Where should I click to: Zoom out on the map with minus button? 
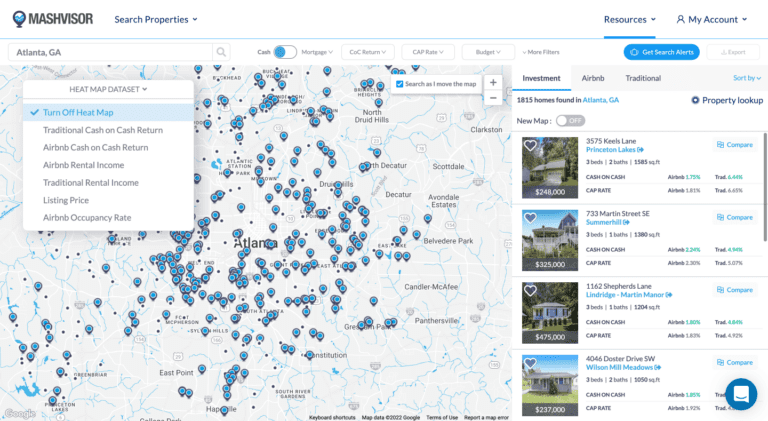click(x=492, y=98)
